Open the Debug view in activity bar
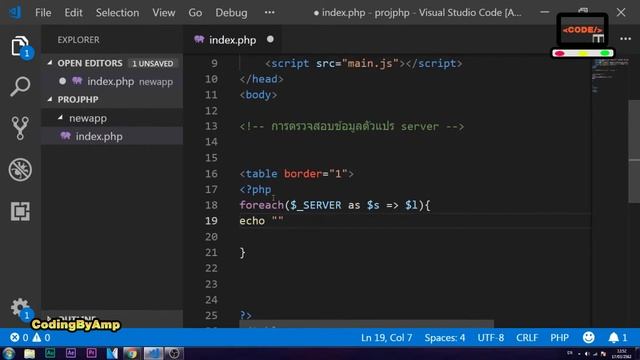Screen dimensions: 640x360 tap(20, 169)
